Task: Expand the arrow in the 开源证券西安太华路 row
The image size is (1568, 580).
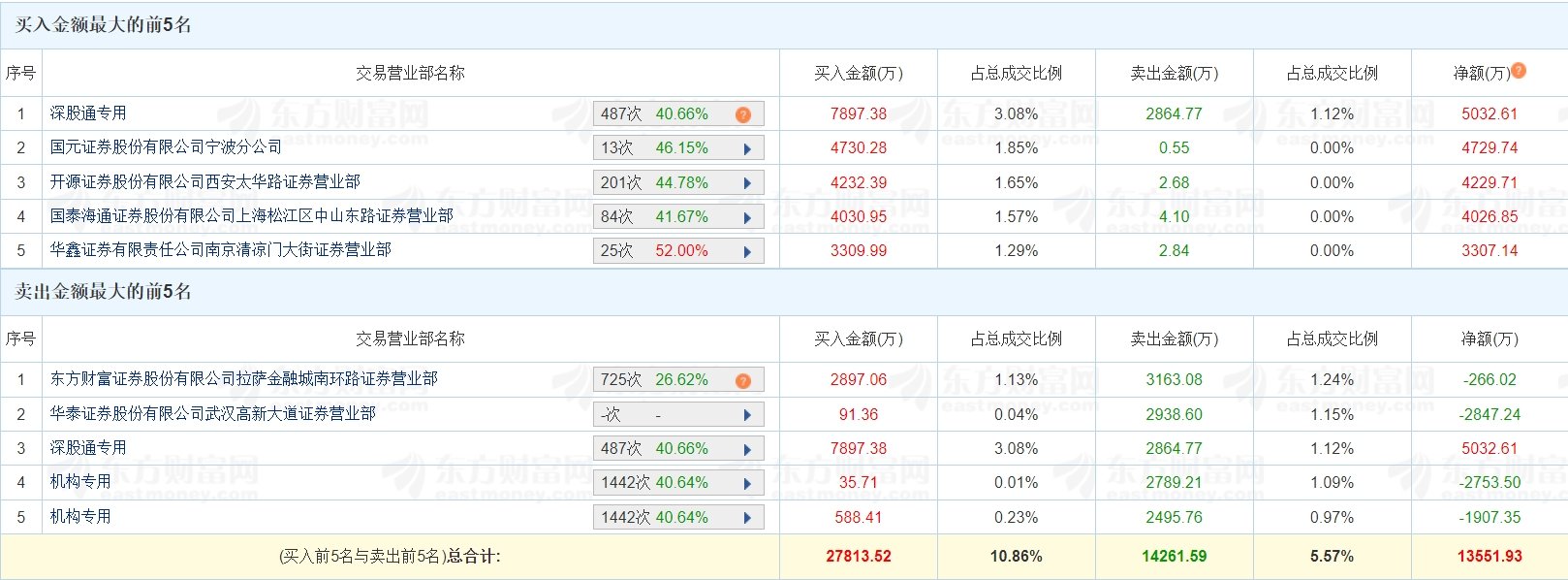Action: [x=747, y=183]
